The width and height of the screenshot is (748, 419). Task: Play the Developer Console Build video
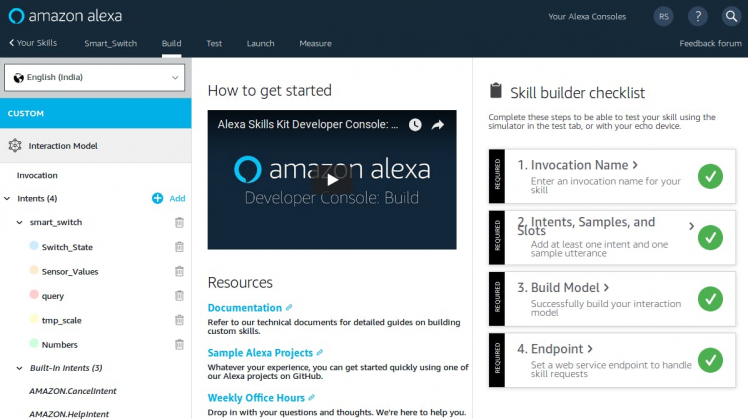[332, 180]
